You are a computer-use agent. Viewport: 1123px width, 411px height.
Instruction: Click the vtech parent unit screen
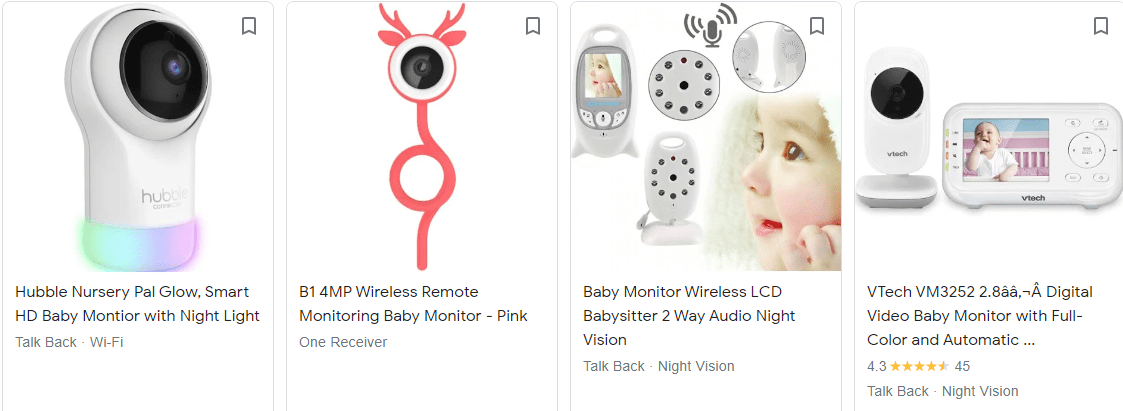coord(991,149)
